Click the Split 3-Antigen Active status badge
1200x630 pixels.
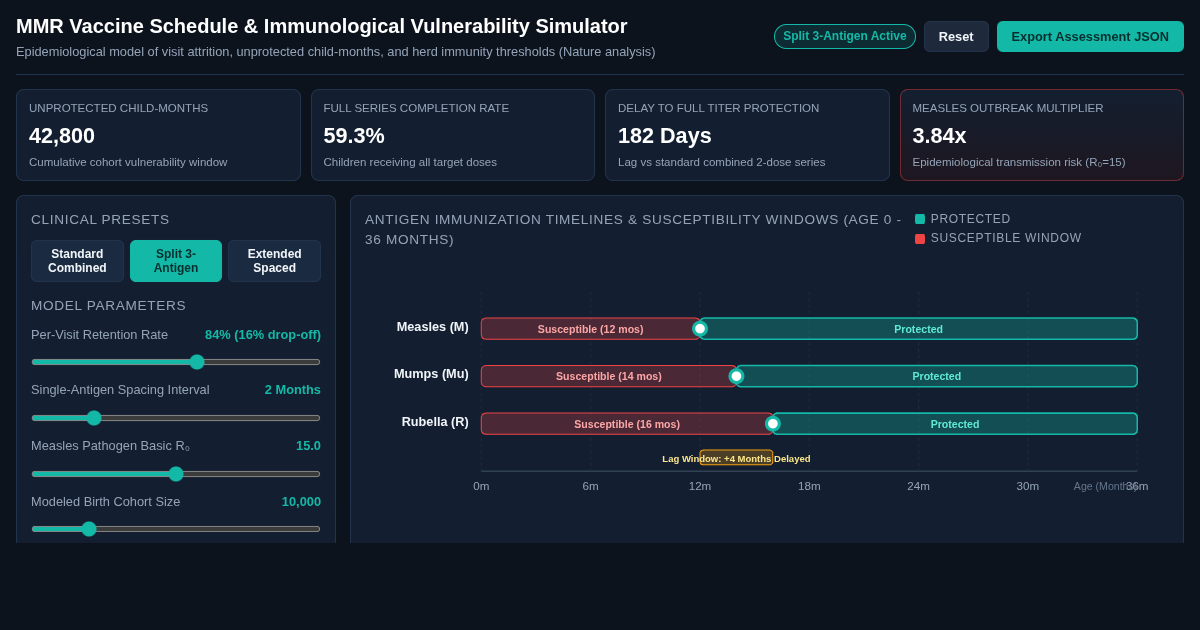[x=845, y=37]
